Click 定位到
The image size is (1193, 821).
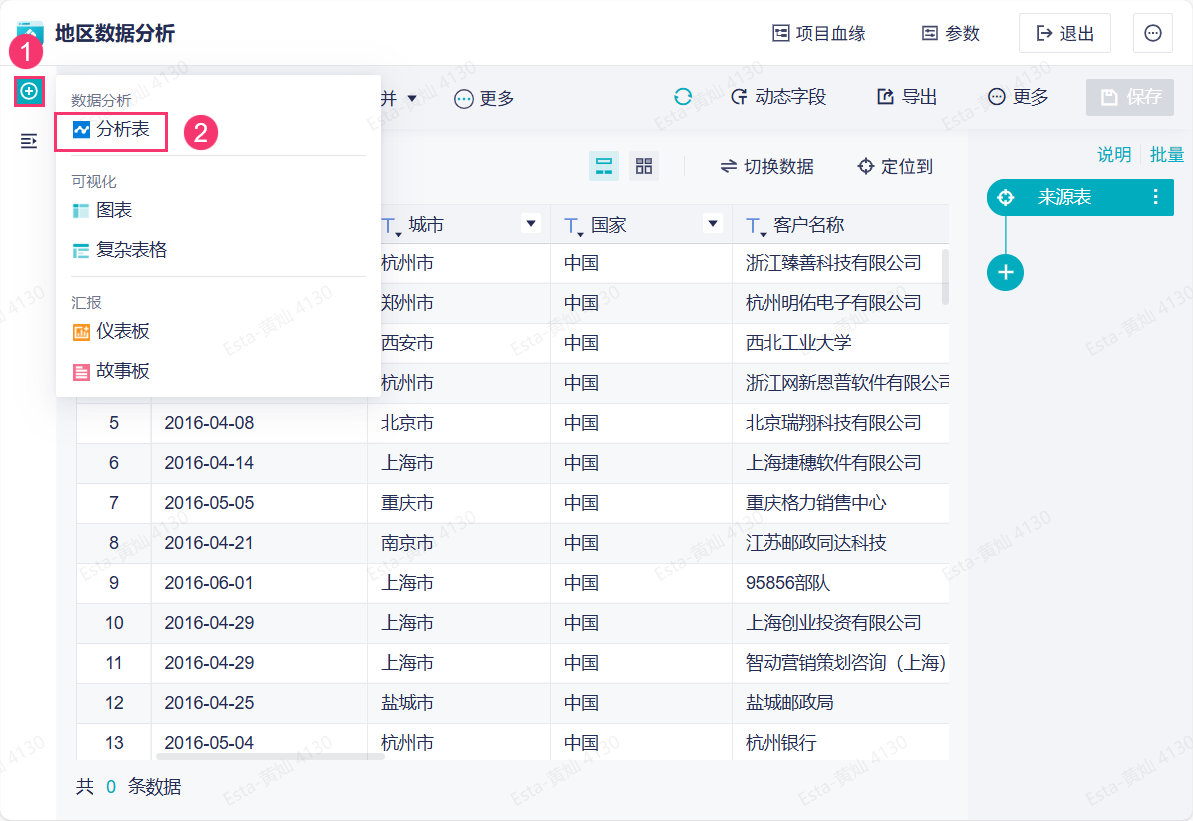coord(895,166)
